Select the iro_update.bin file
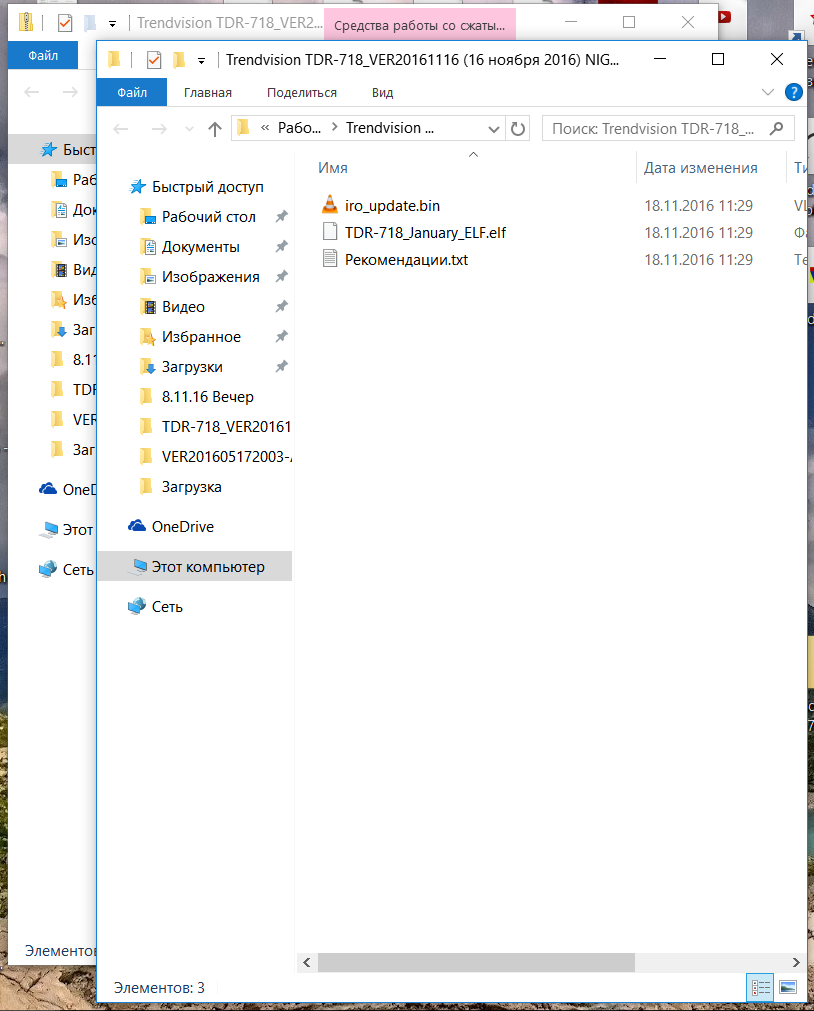The image size is (814, 1011). [x=391, y=206]
